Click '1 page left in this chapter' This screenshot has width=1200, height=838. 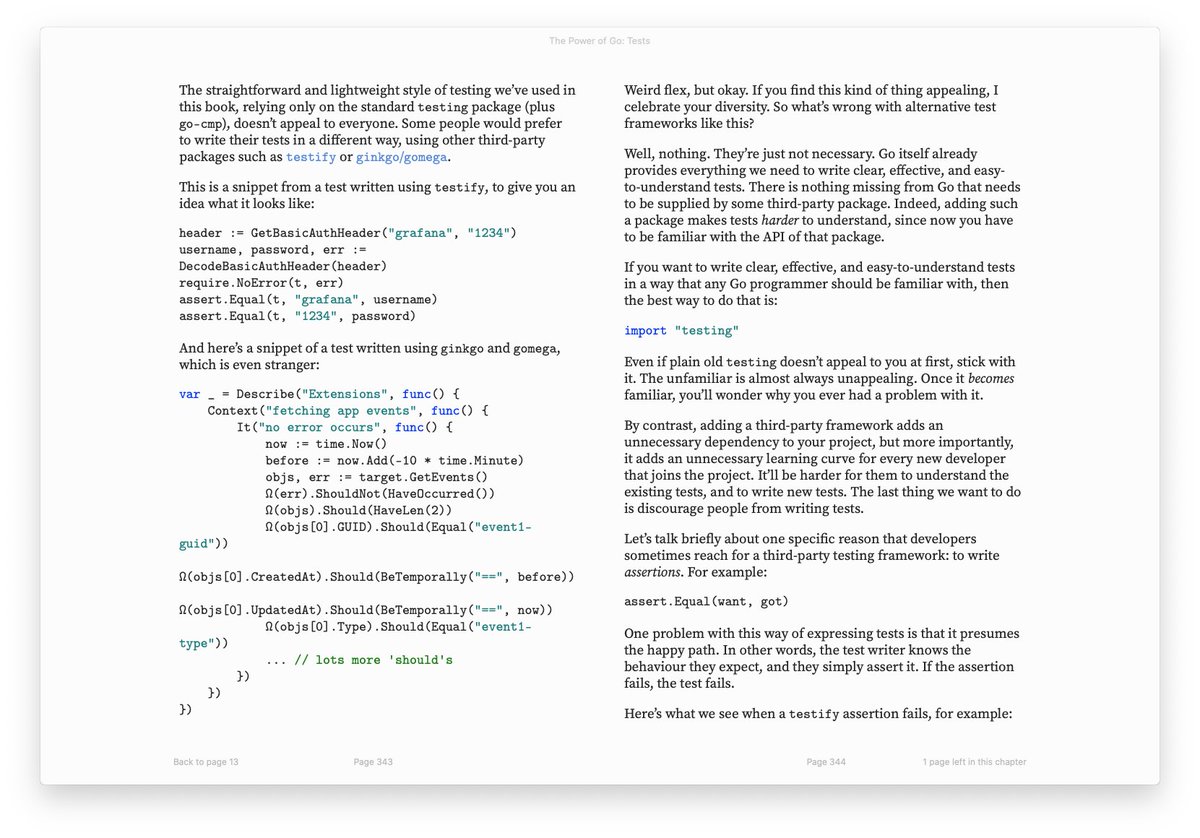(974, 762)
